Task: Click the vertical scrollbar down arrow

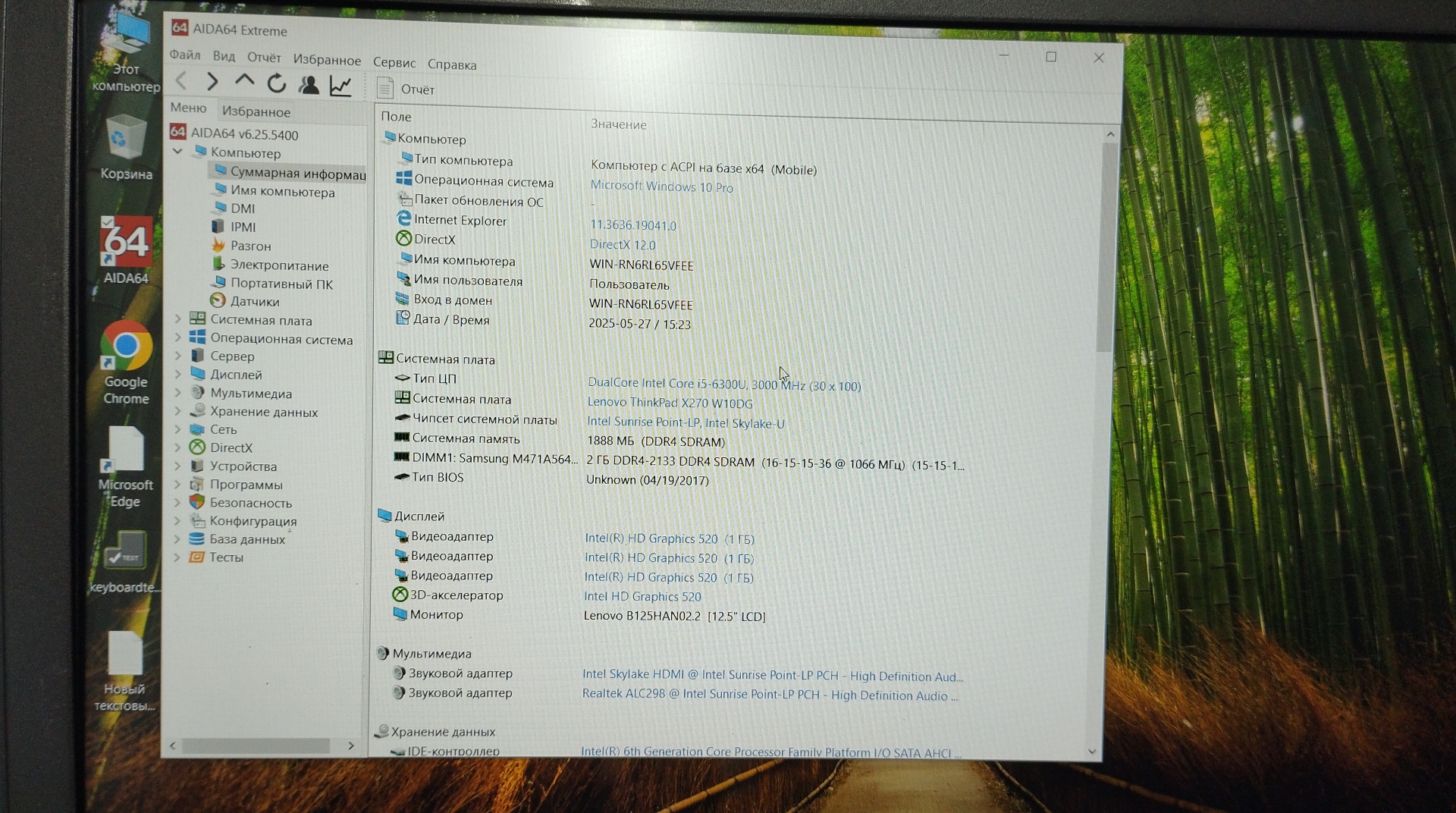Action: [1092, 752]
